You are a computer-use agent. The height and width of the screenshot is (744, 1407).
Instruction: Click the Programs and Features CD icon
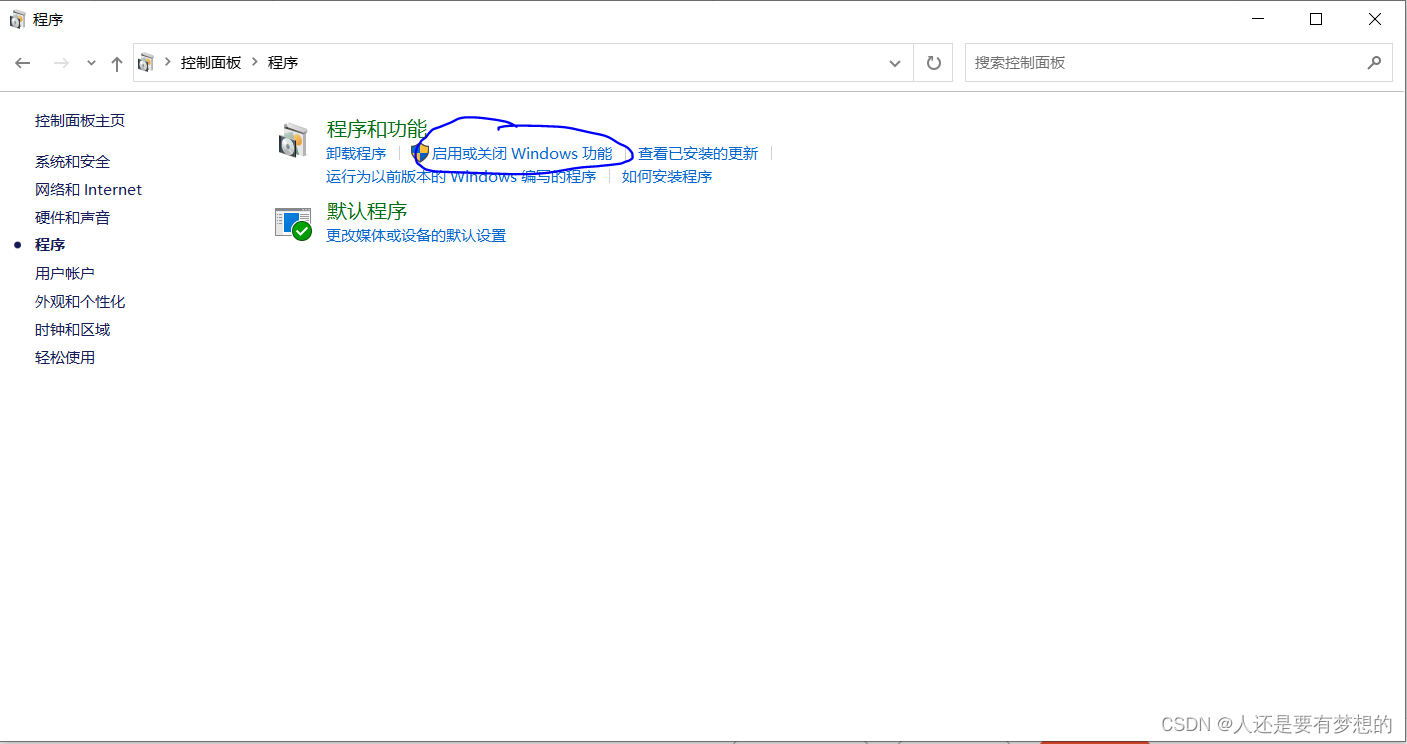tap(293, 141)
